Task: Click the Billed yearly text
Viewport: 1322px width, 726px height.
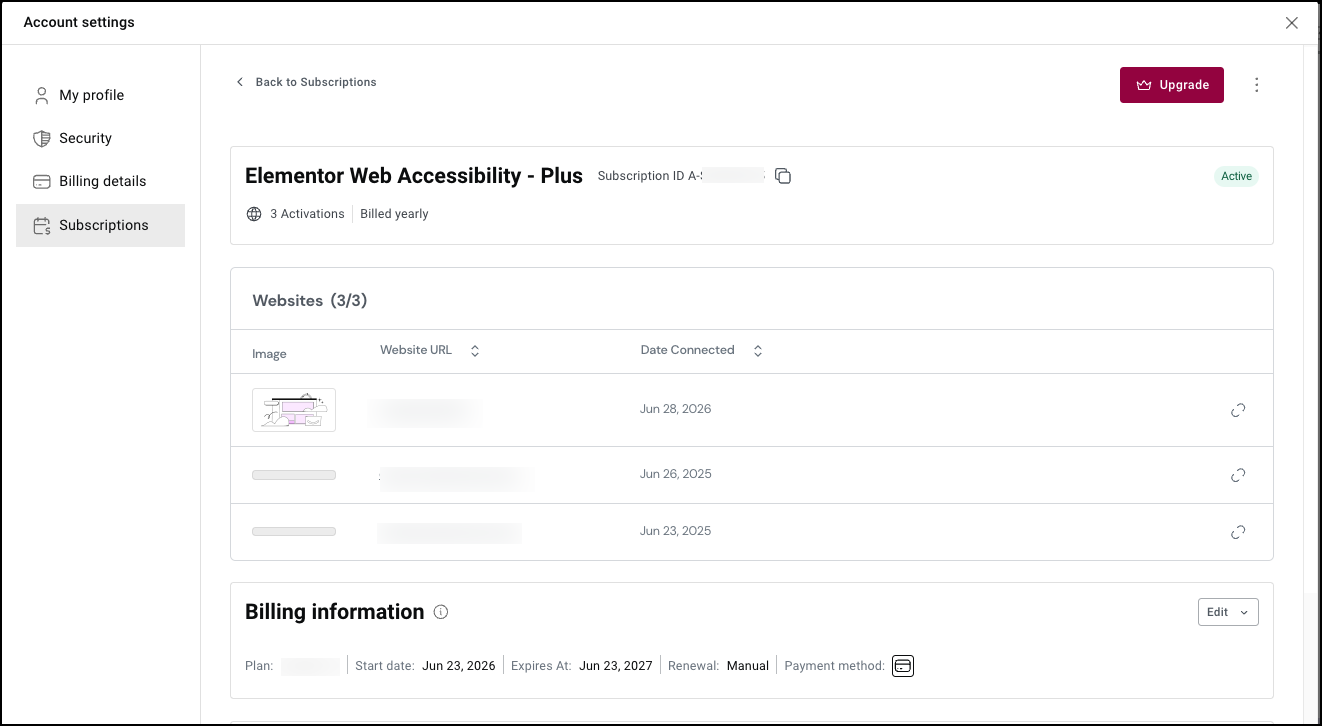Action: pos(394,214)
